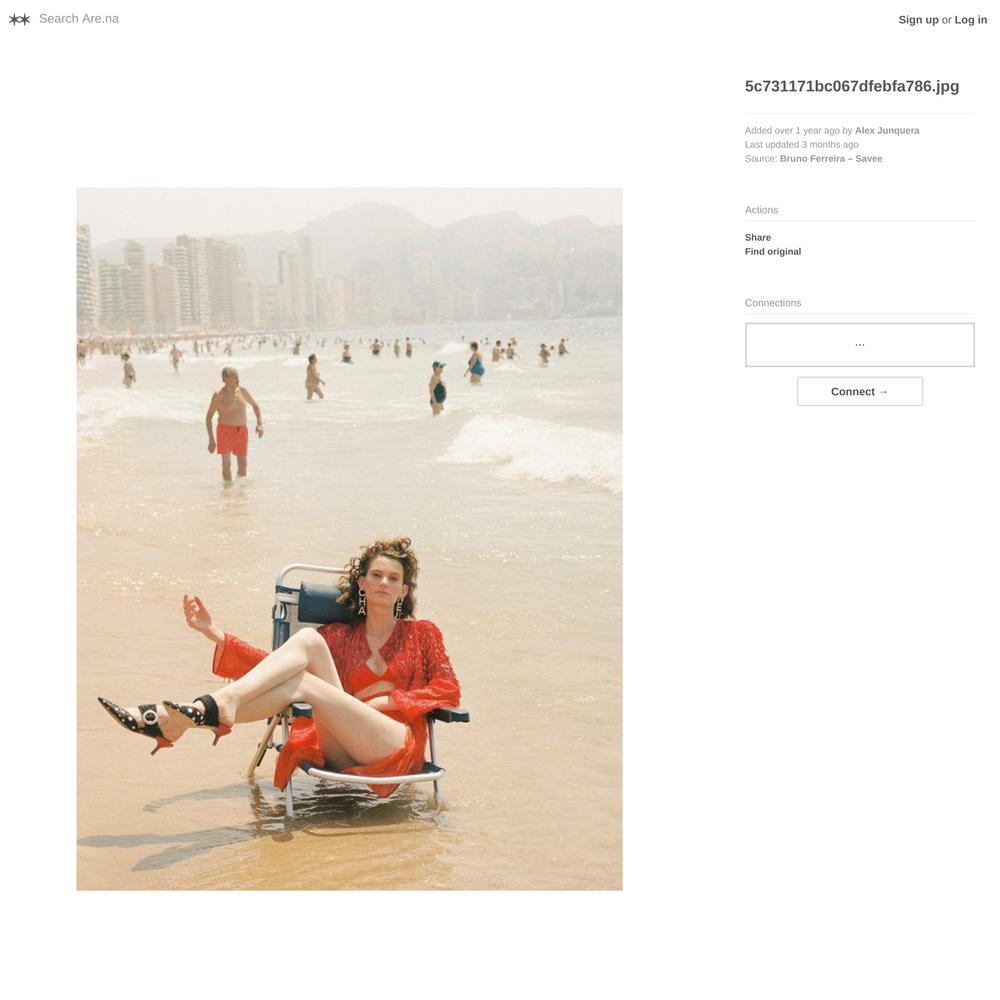This screenshot has height=1000, width=1000.
Task: Open the Bruno Ferreira – Savee source
Action: (831, 159)
